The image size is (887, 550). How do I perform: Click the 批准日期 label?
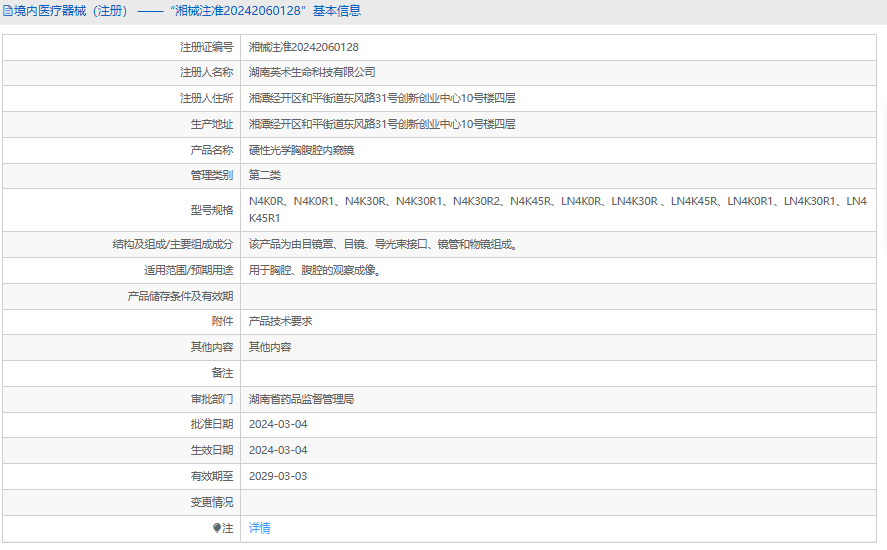[212, 424]
